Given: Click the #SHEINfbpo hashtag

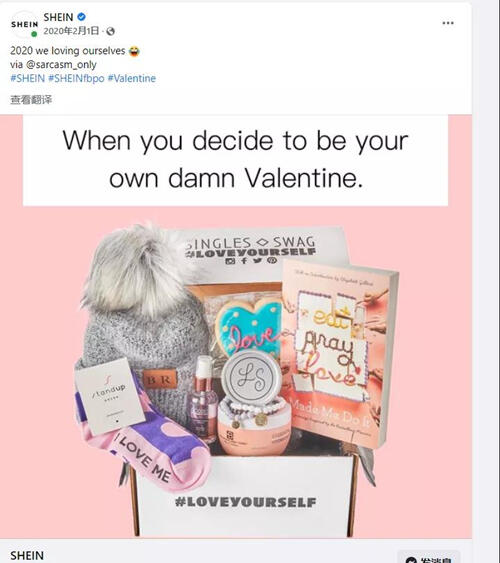Looking at the screenshot, I should tap(76, 78).
